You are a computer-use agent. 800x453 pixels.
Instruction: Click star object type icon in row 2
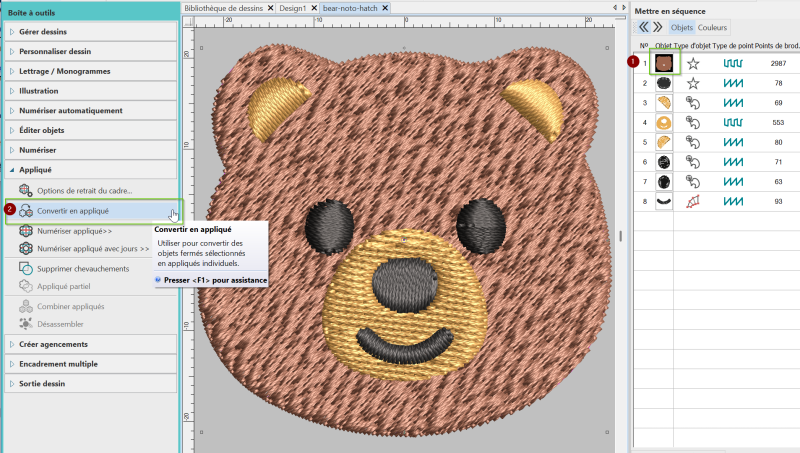pos(693,83)
